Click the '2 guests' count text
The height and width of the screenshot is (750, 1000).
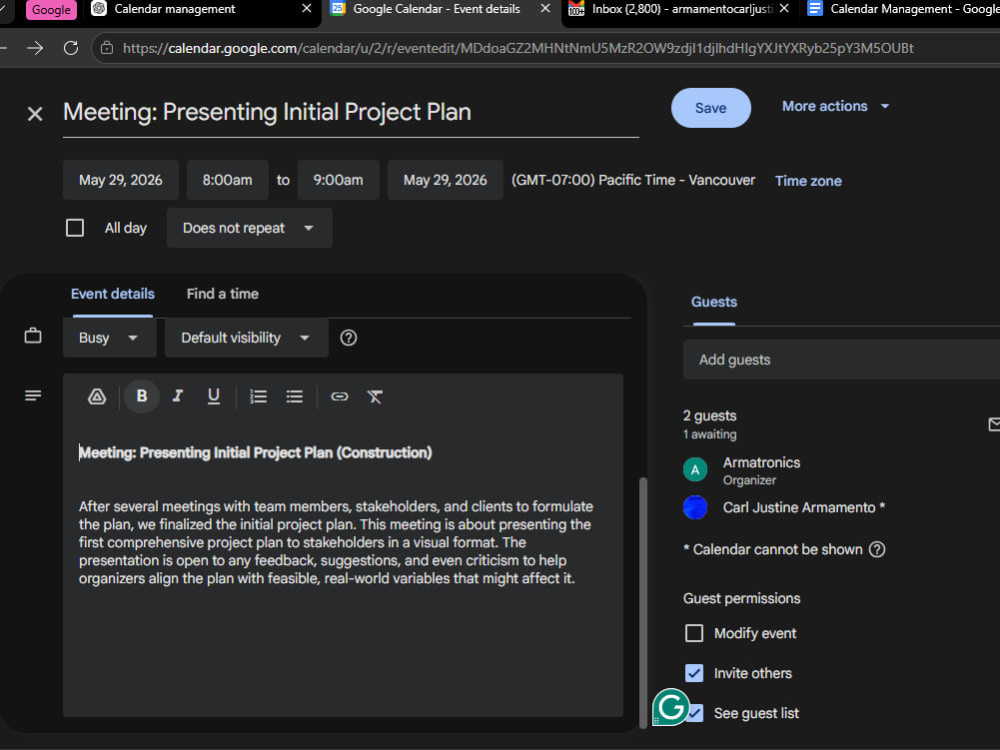point(709,416)
